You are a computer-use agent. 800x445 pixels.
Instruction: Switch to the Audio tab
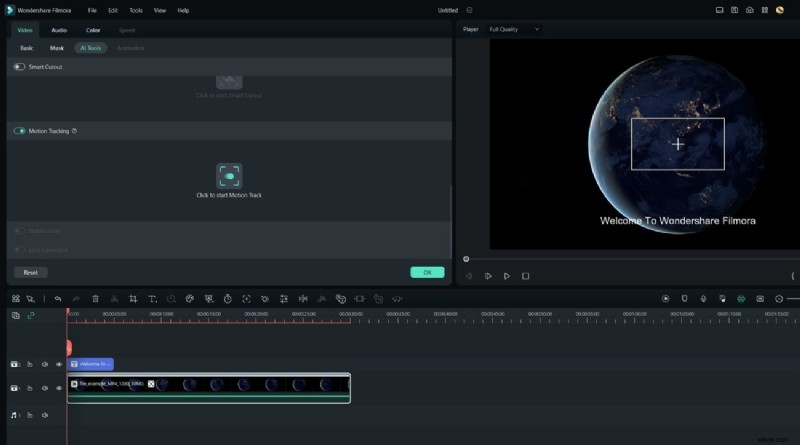(59, 30)
